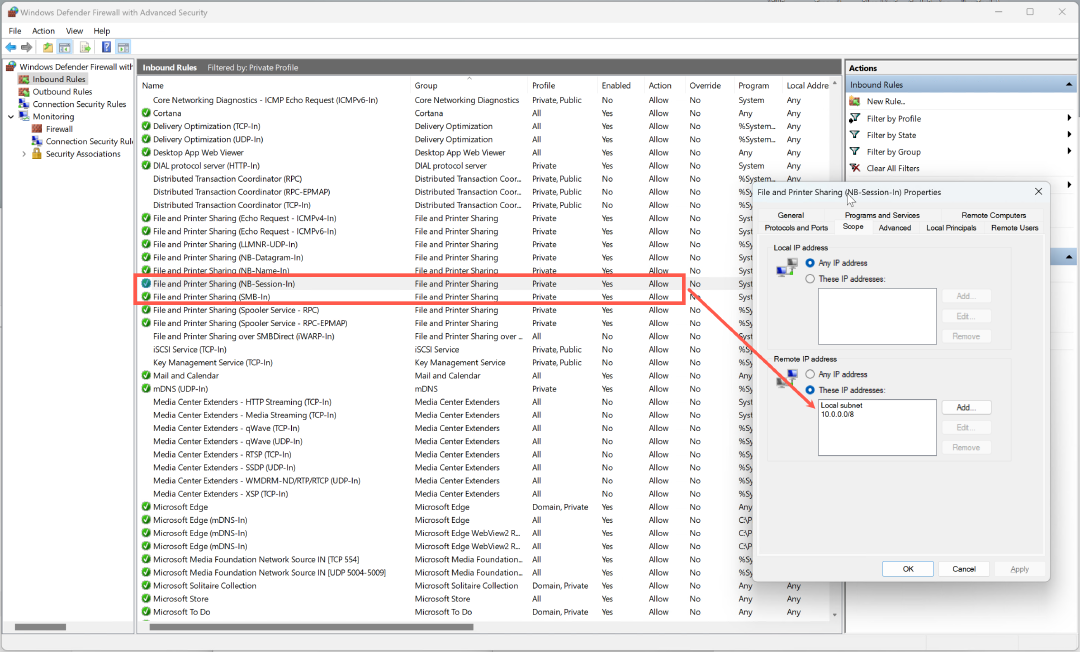Open Help via the toolbar question-mark icon
Screen dimensions: 1080x652
pyautogui.click(x=106, y=47)
